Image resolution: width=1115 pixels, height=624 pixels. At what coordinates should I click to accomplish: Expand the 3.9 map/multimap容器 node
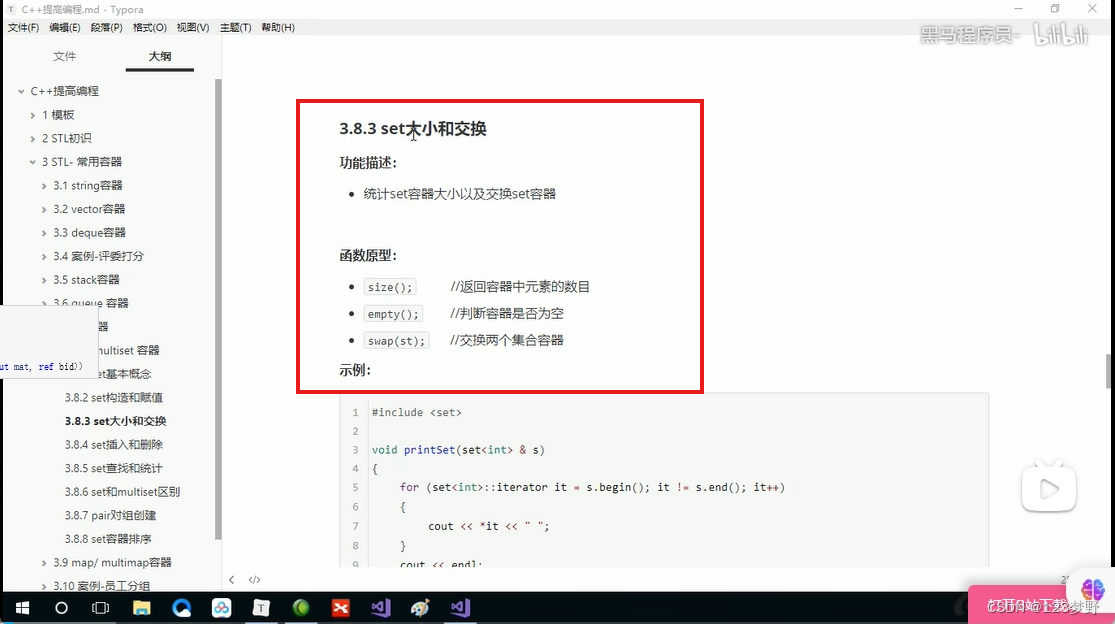point(44,562)
